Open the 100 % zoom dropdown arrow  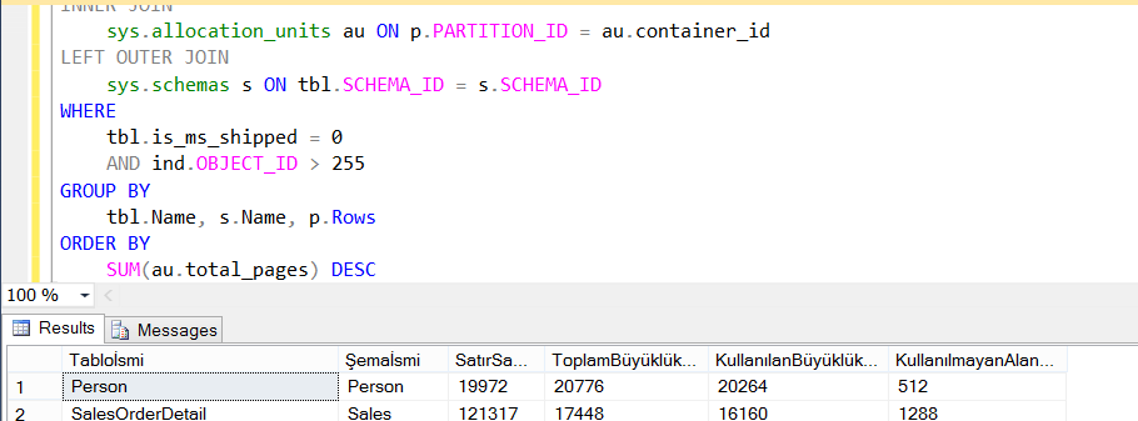84,296
